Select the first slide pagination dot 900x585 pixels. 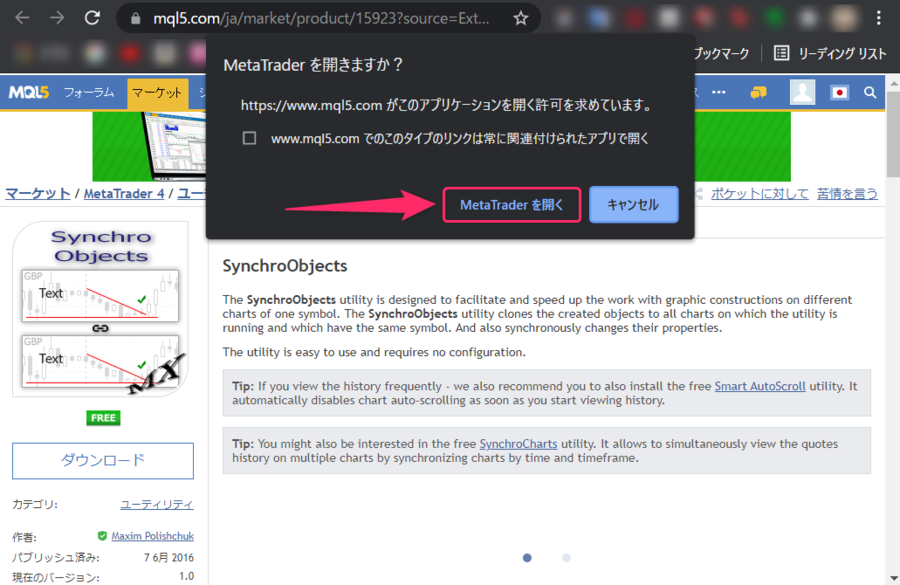(x=527, y=558)
